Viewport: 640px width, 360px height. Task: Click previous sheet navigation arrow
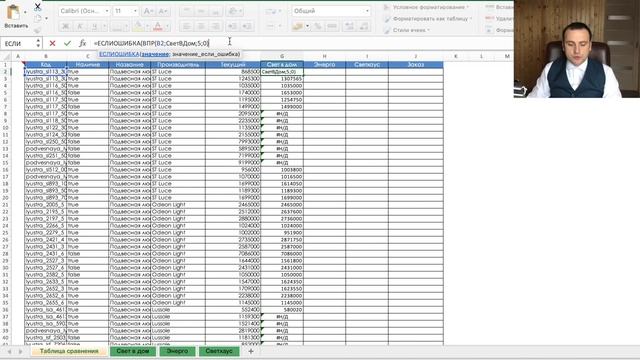[9, 351]
